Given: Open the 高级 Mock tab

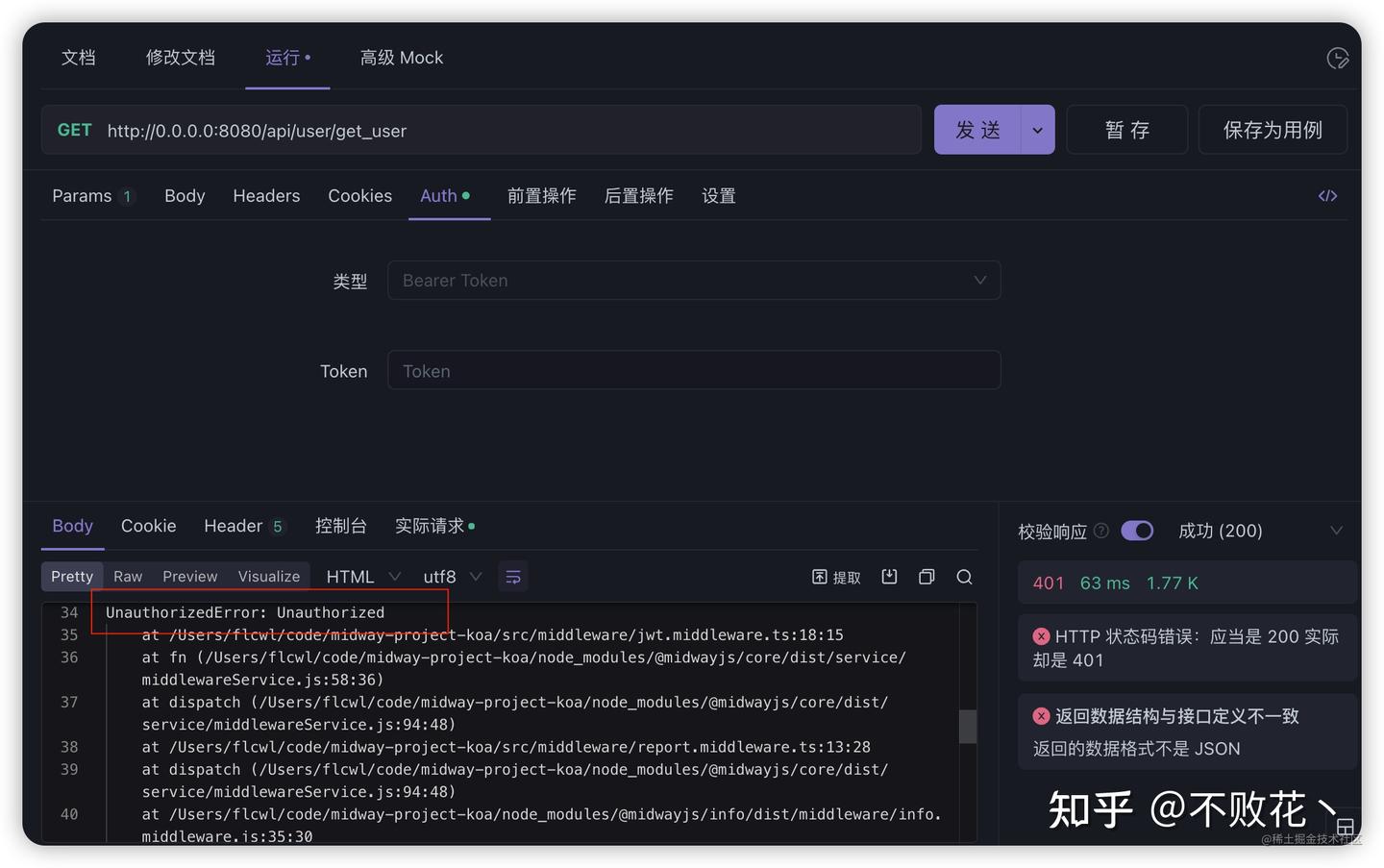Looking at the screenshot, I should [402, 58].
